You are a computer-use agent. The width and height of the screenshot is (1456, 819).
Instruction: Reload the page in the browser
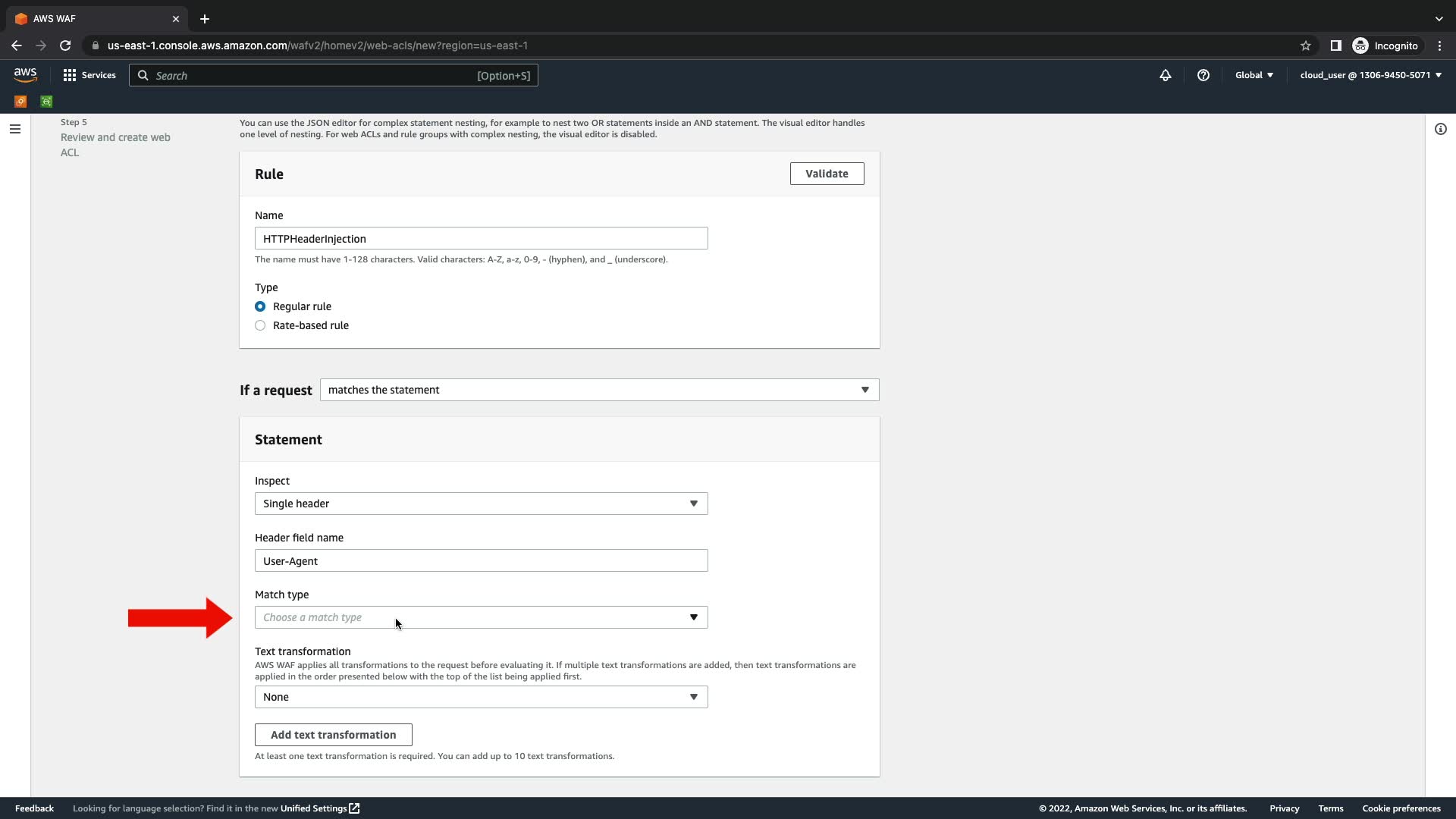65,45
